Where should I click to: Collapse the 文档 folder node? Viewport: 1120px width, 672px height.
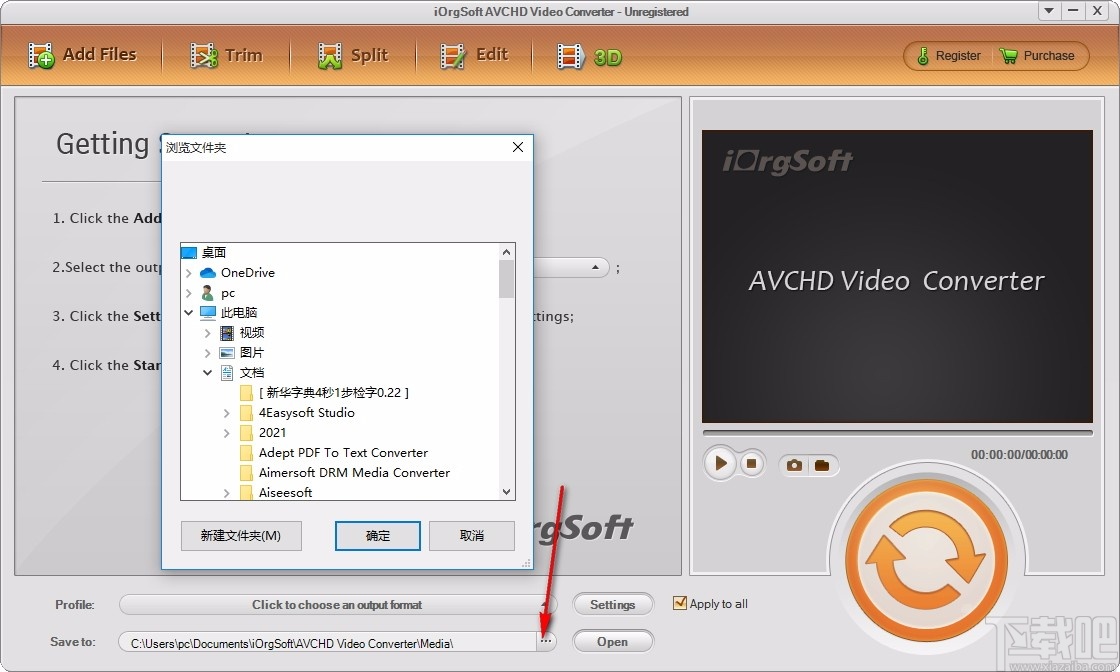tap(207, 372)
